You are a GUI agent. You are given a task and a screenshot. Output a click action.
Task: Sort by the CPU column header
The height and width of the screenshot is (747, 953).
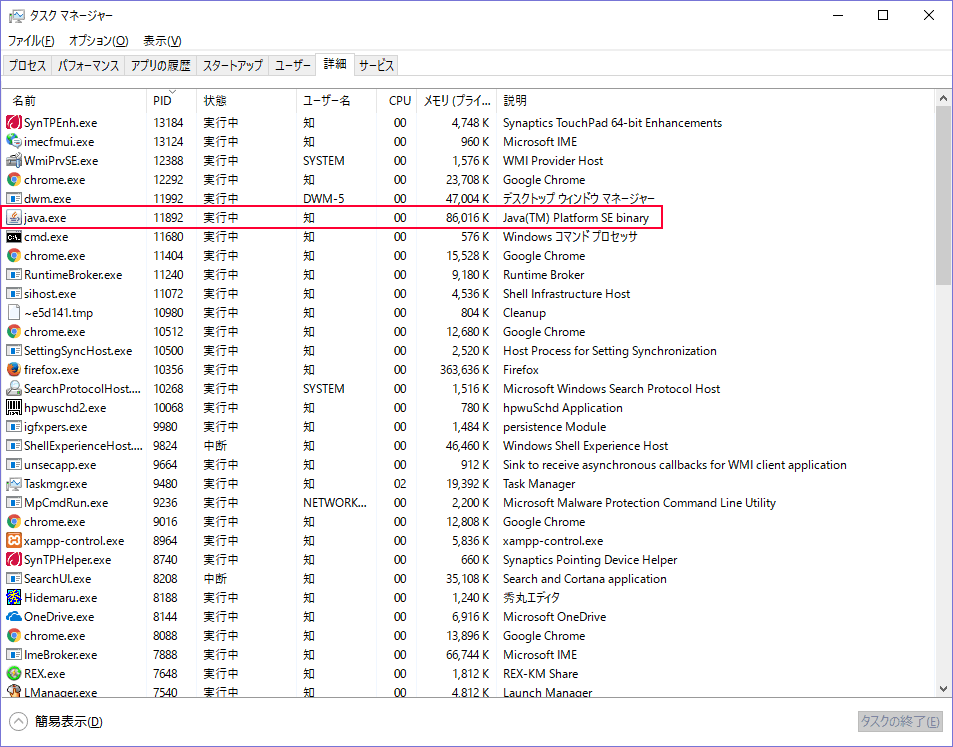pyautogui.click(x=397, y=101)
